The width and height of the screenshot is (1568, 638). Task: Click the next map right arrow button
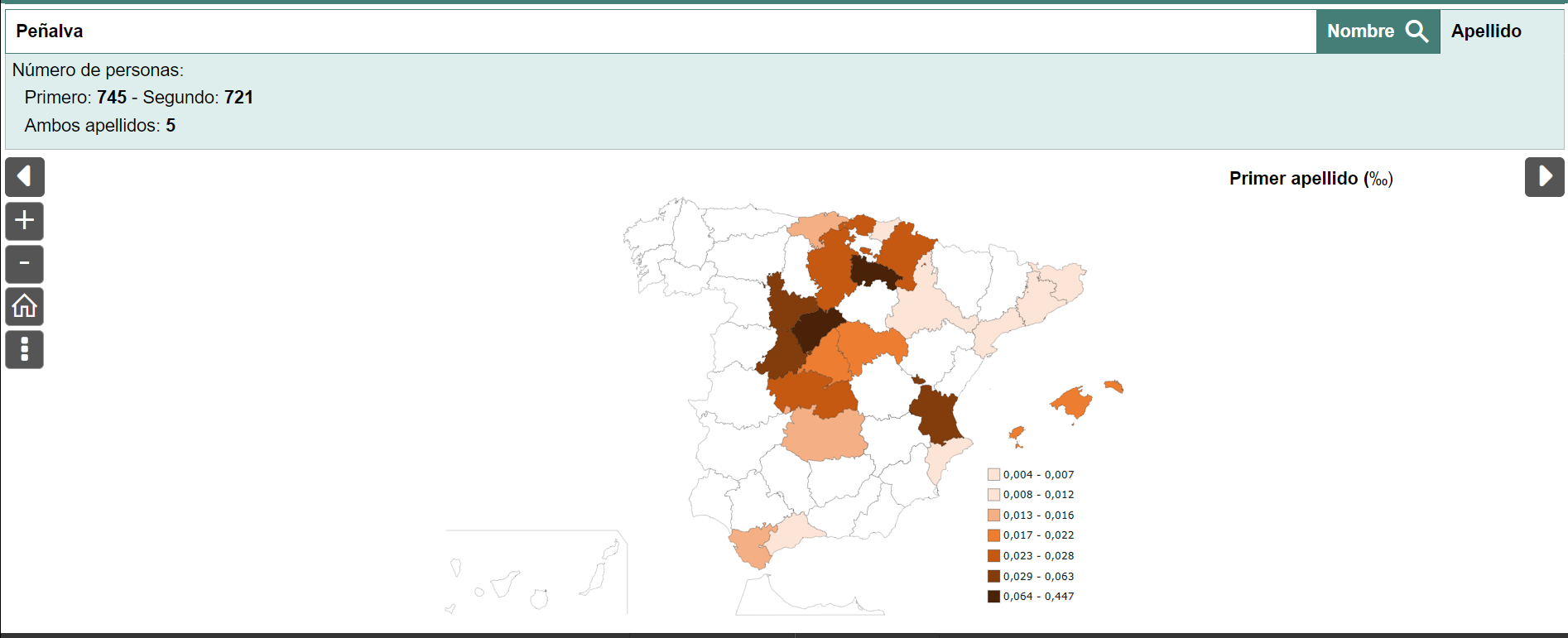1545,177
